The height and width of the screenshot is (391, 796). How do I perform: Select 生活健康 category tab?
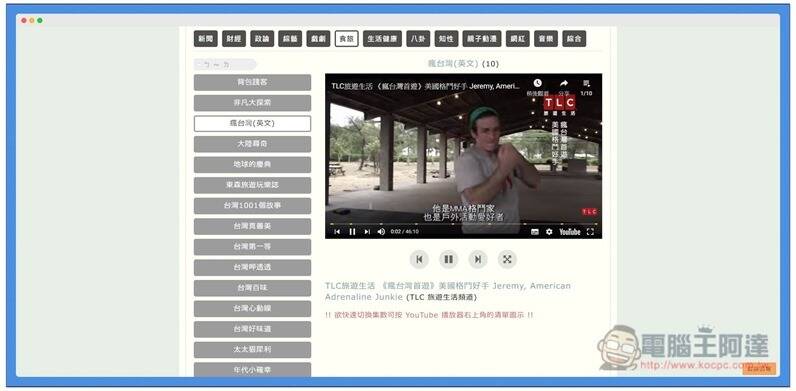[x=382, y=39]
